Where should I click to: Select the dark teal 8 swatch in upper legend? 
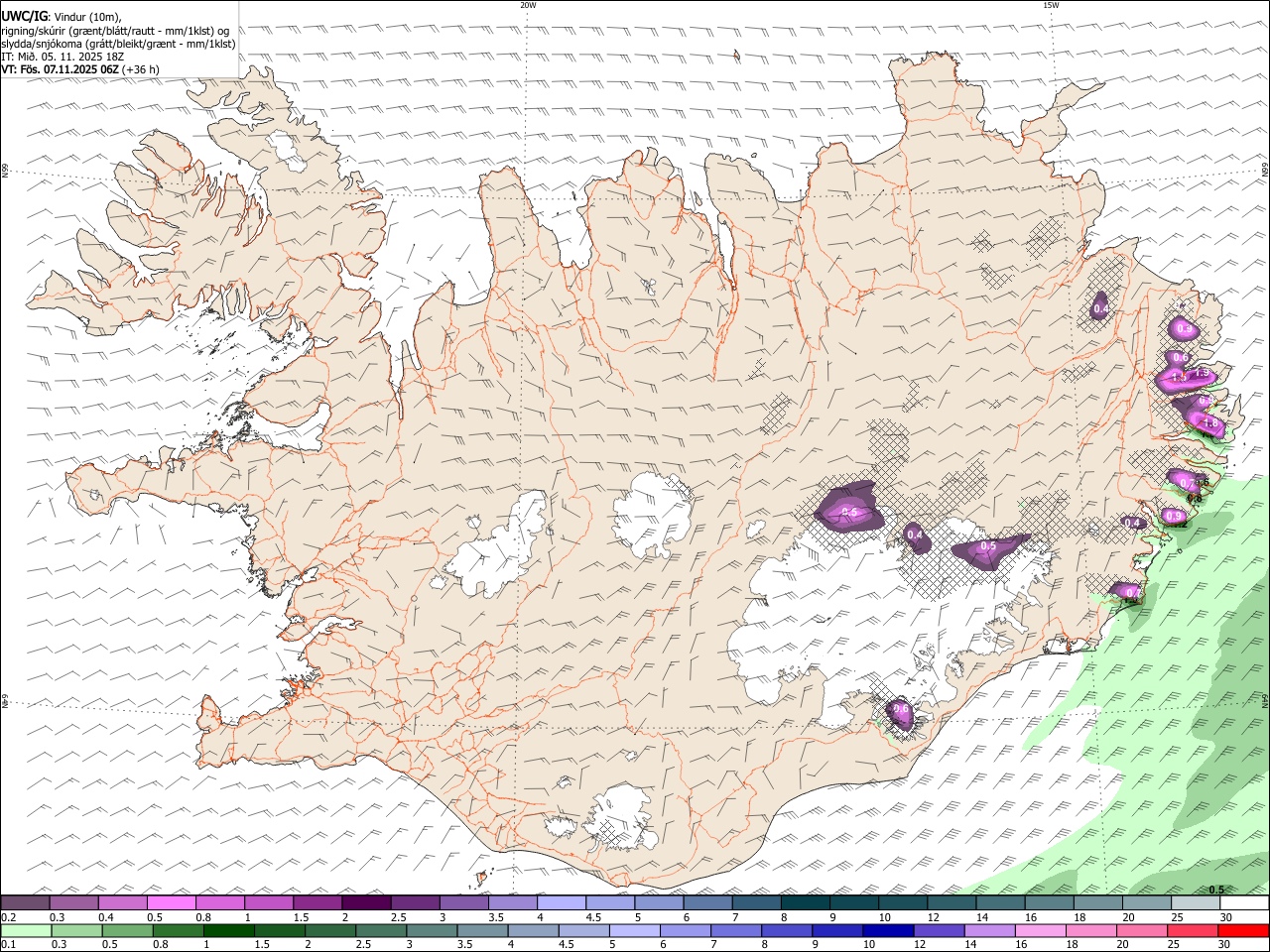pyautogui.click(x=805, y=903)
